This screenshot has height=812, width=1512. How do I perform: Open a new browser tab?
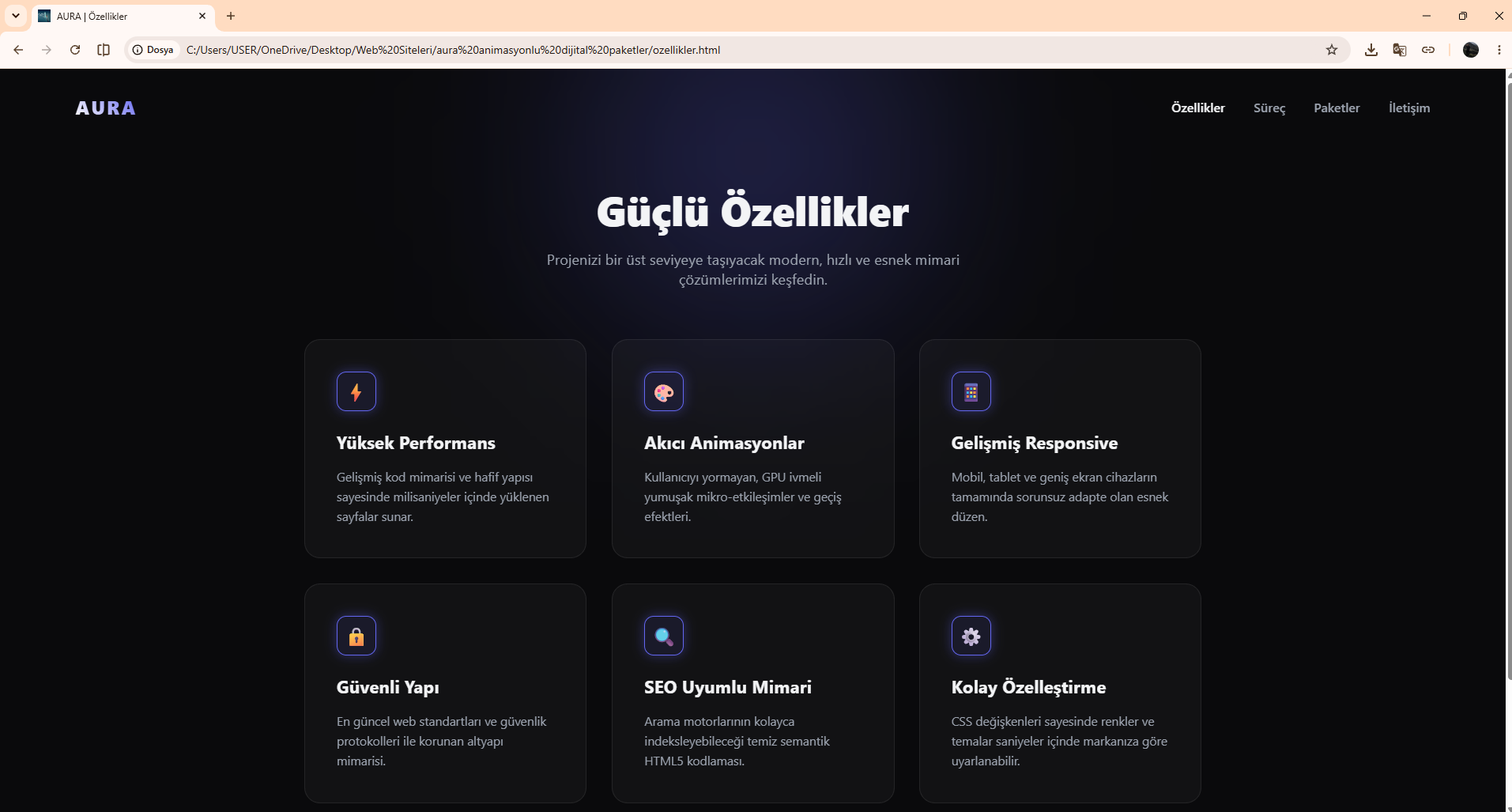(231, 16)
